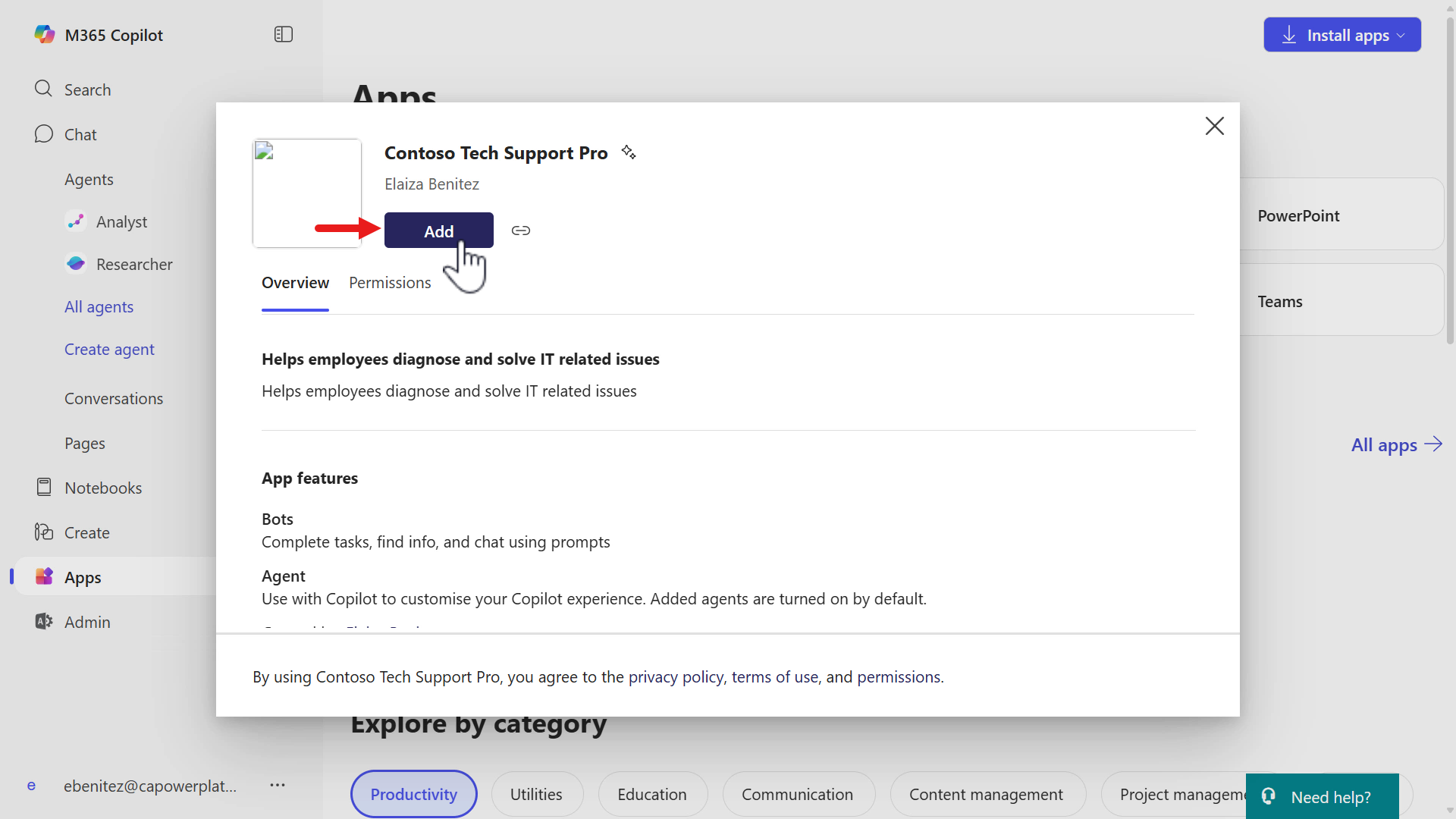Expand the Install apps dropdown
The height and width of the screenshot is (819, 1456).
point(1341,34)
